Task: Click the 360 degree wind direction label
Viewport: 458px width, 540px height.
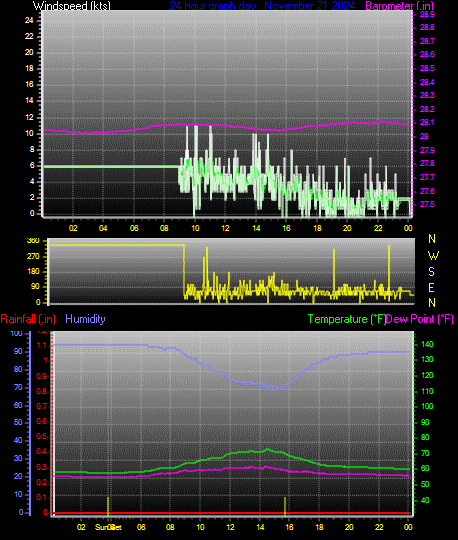Action: point(33,241)
